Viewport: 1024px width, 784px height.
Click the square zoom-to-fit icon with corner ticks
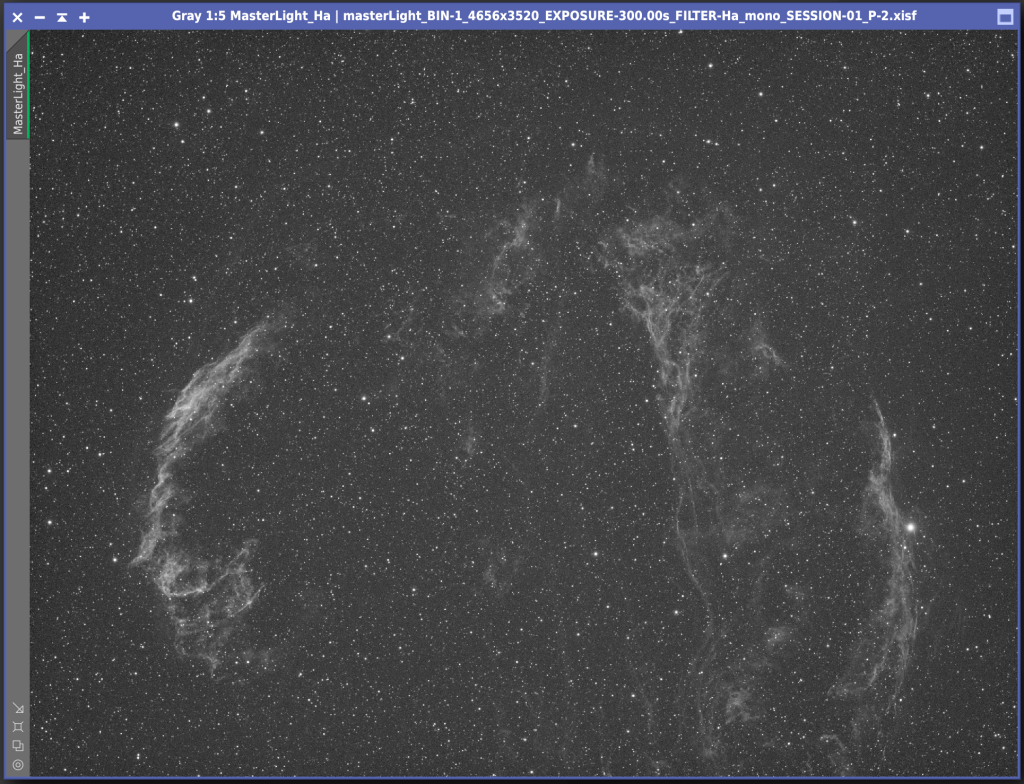pyautogui.click(x=18, y=727)
